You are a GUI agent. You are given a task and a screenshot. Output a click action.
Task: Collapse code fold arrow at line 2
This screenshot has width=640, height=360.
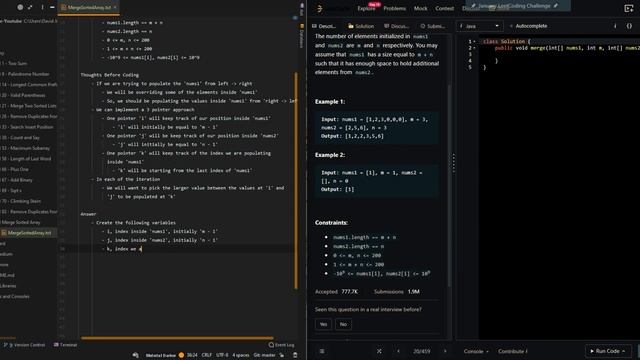point(474,48)
